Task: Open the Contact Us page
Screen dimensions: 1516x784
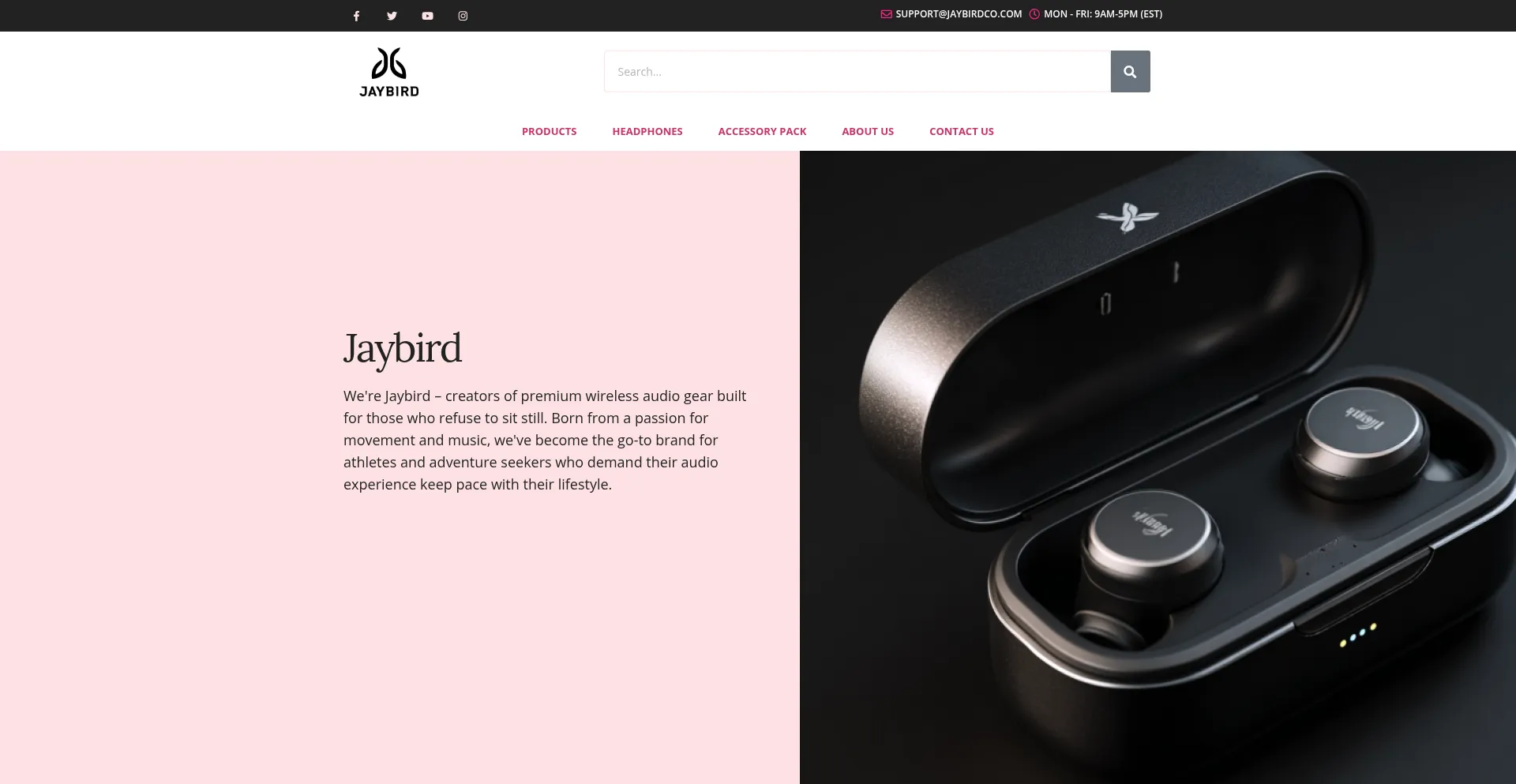Action: coord(962,132)
